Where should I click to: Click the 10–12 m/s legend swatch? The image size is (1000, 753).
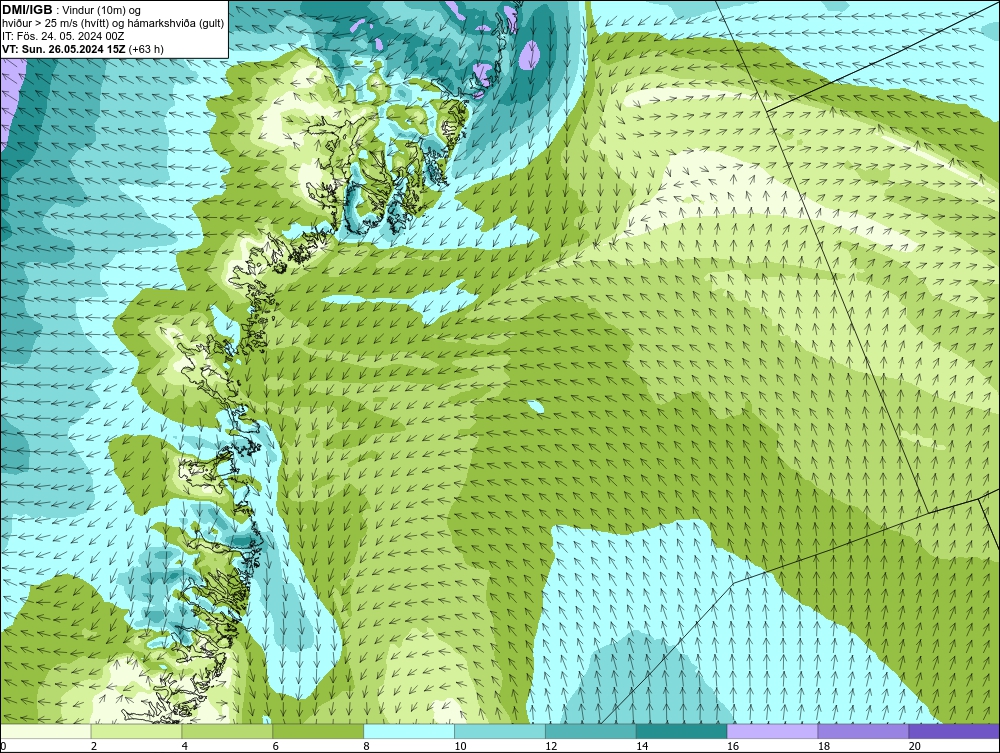pyautogui.click(x=500, y=731)
